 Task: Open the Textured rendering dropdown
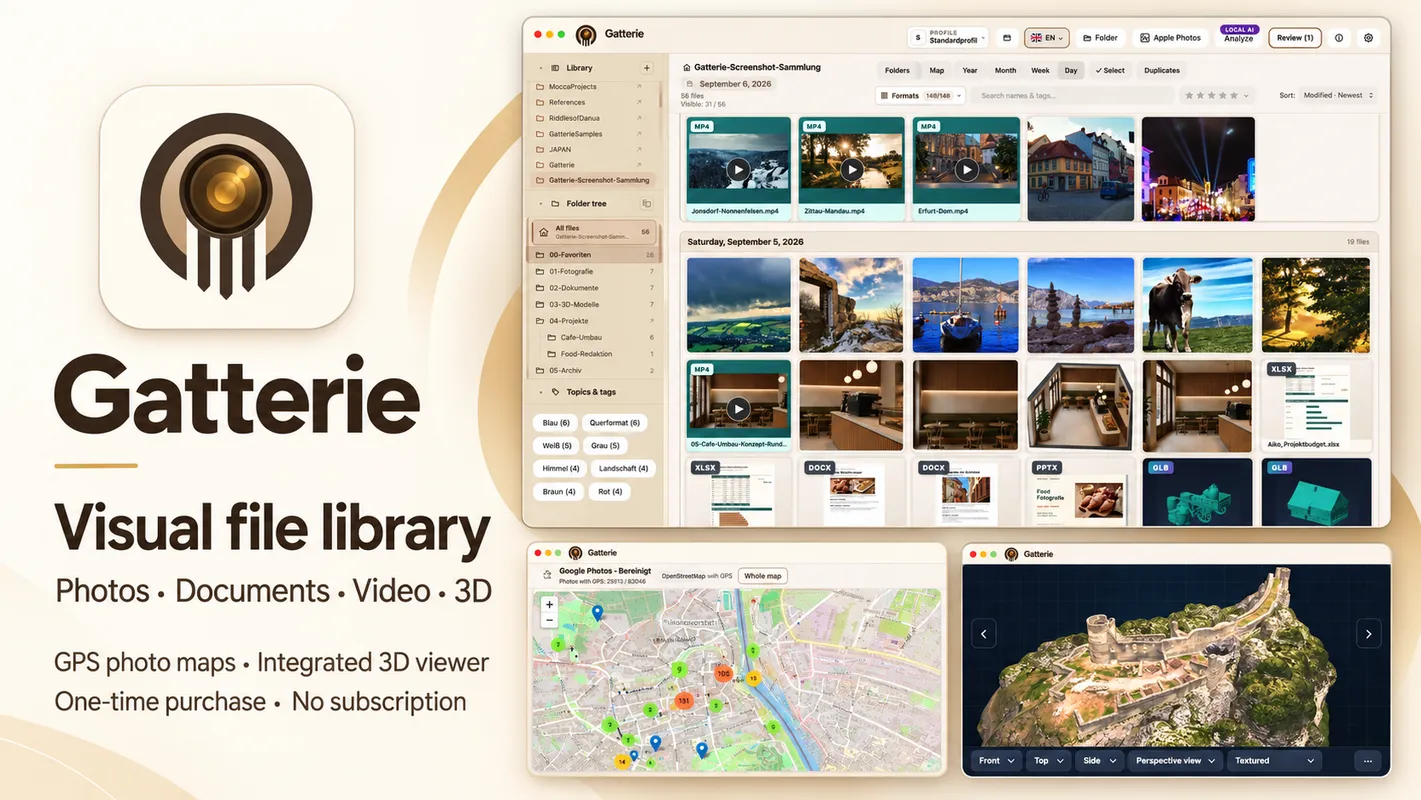pyautogui.click(x=1274, y=761)
